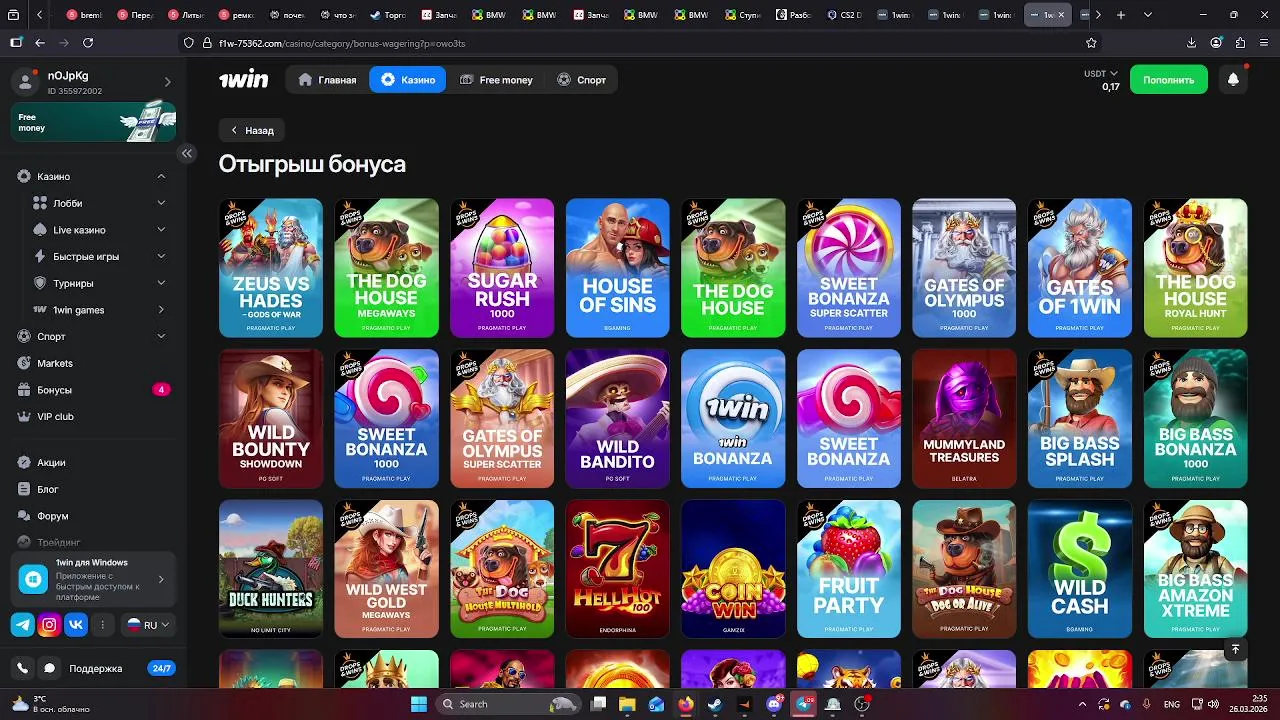Reload the browser page
This screenshot has width=1280, height=720.
(88, 43)
